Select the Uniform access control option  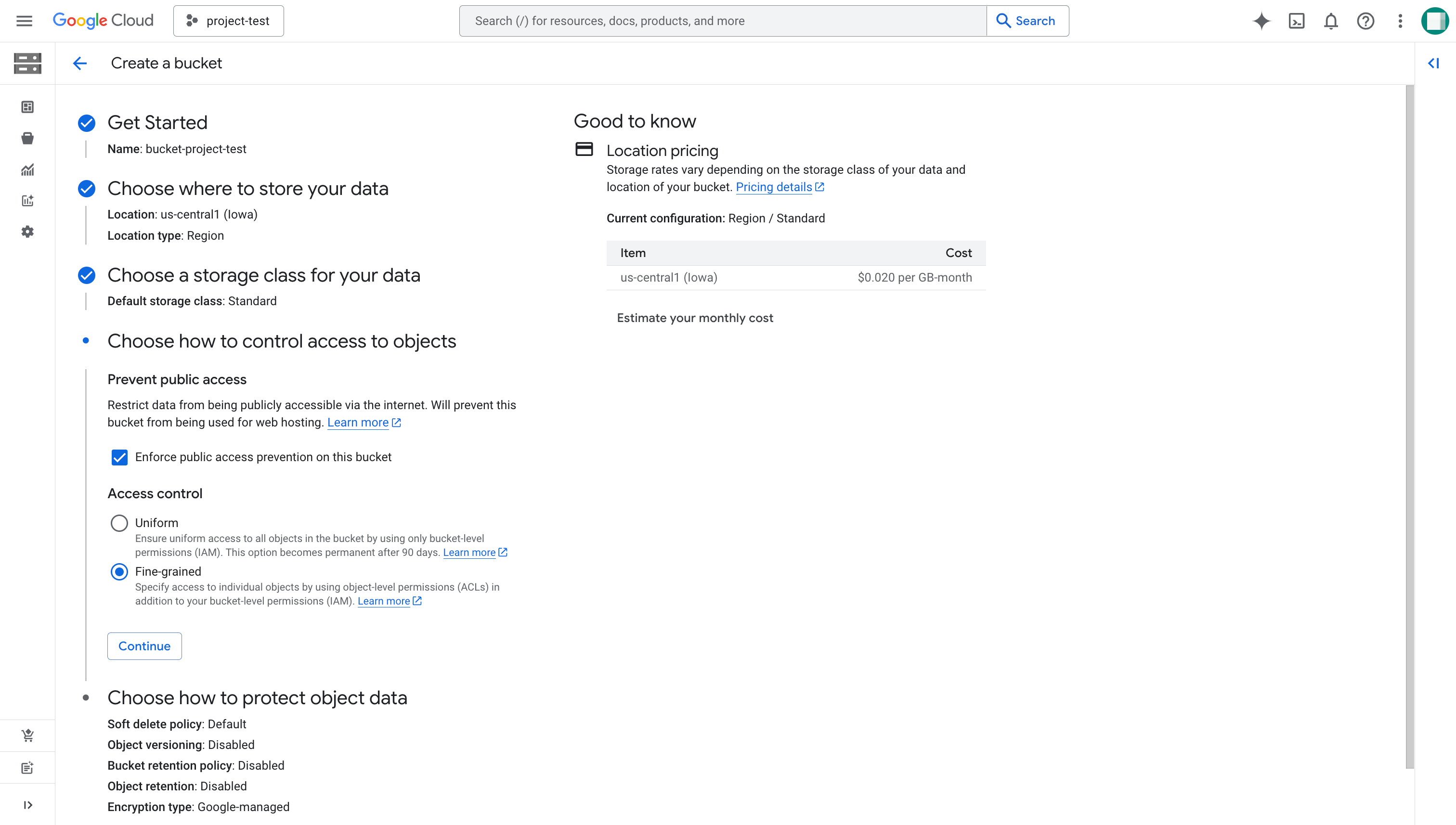click(119, 523)
